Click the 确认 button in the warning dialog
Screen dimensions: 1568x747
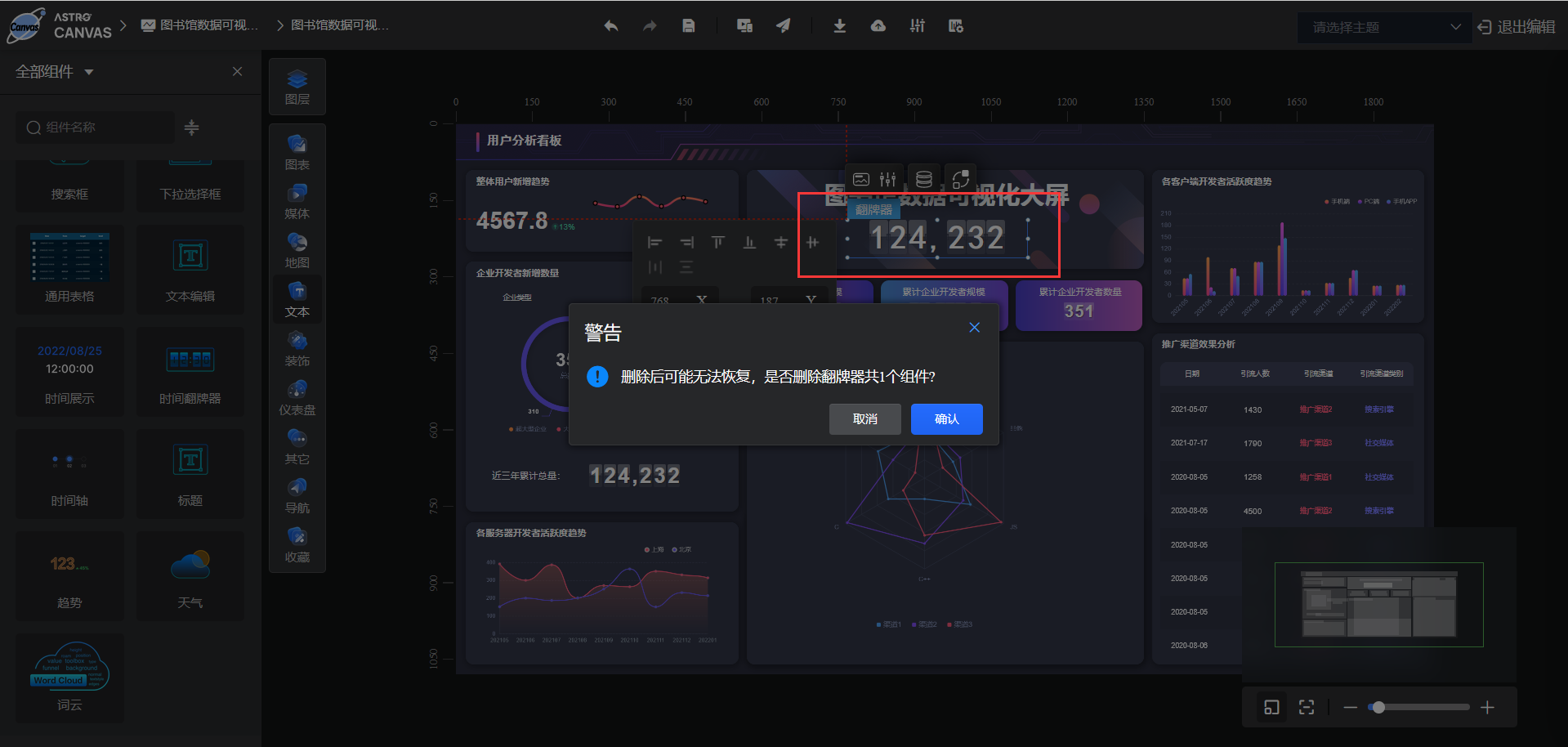point(946,418)
